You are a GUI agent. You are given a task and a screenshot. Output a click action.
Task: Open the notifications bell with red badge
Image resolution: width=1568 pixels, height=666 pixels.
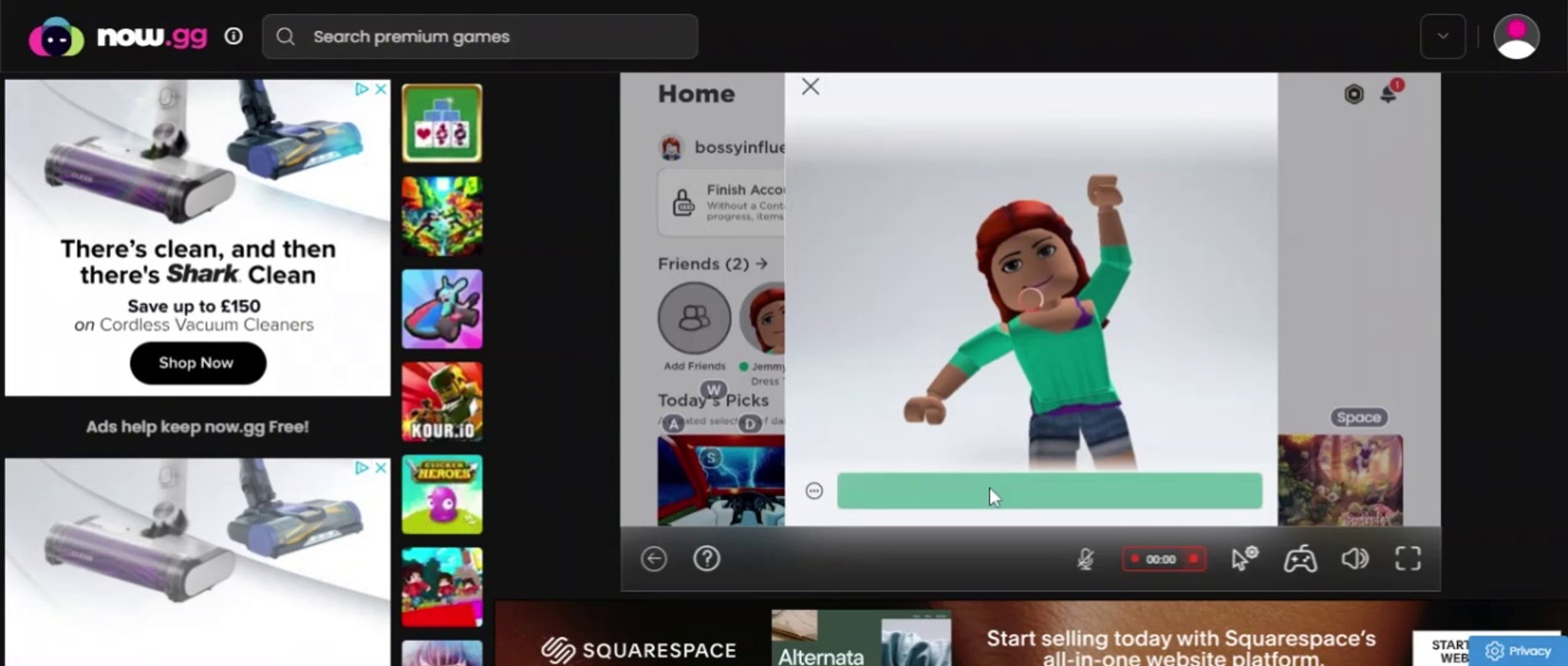pyautogui.click(x=1390, y=94)
